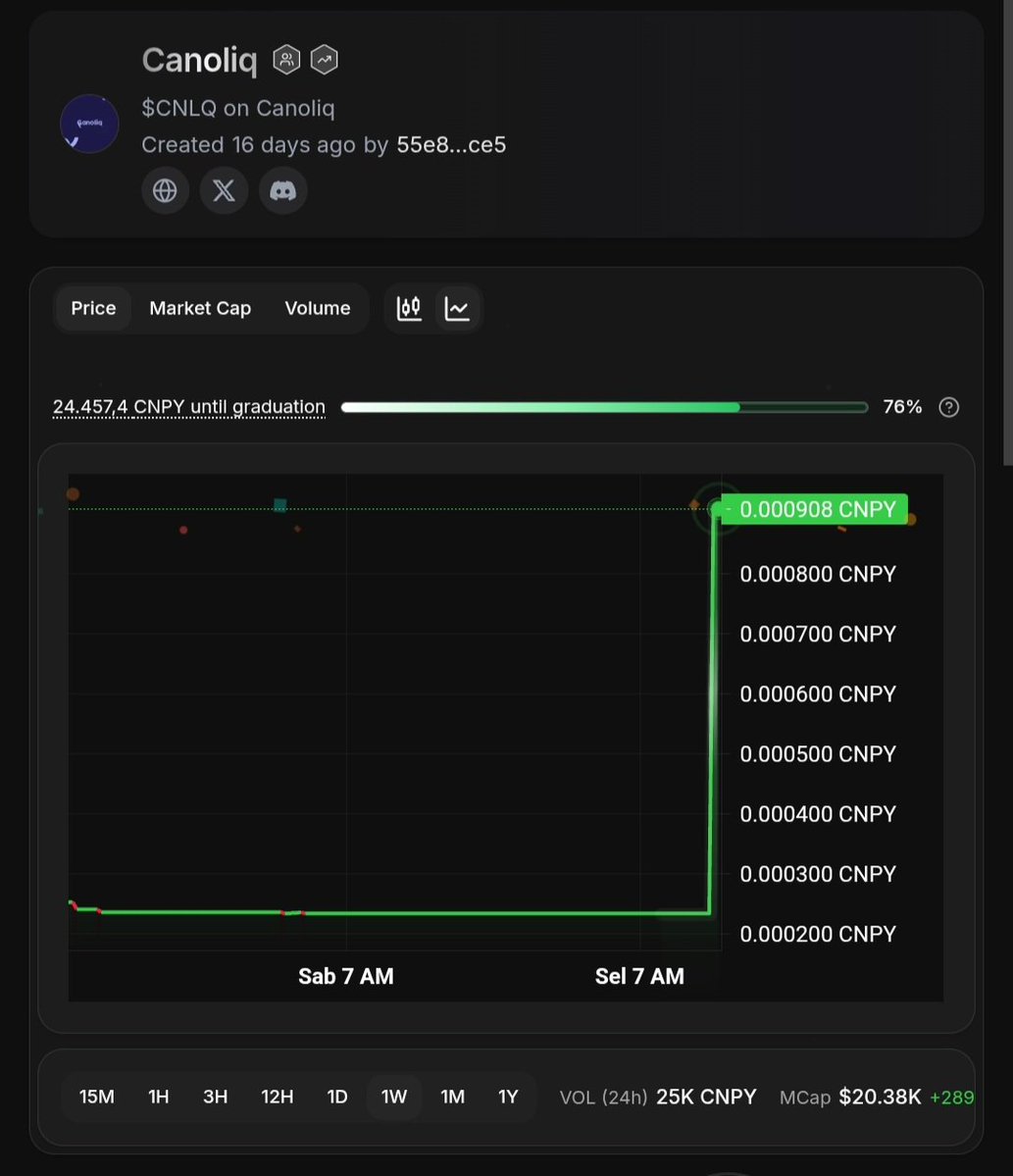Set chart timeframe to 1M
The width and height of the screenshot is (1013, 1176).
[452, 1097]
